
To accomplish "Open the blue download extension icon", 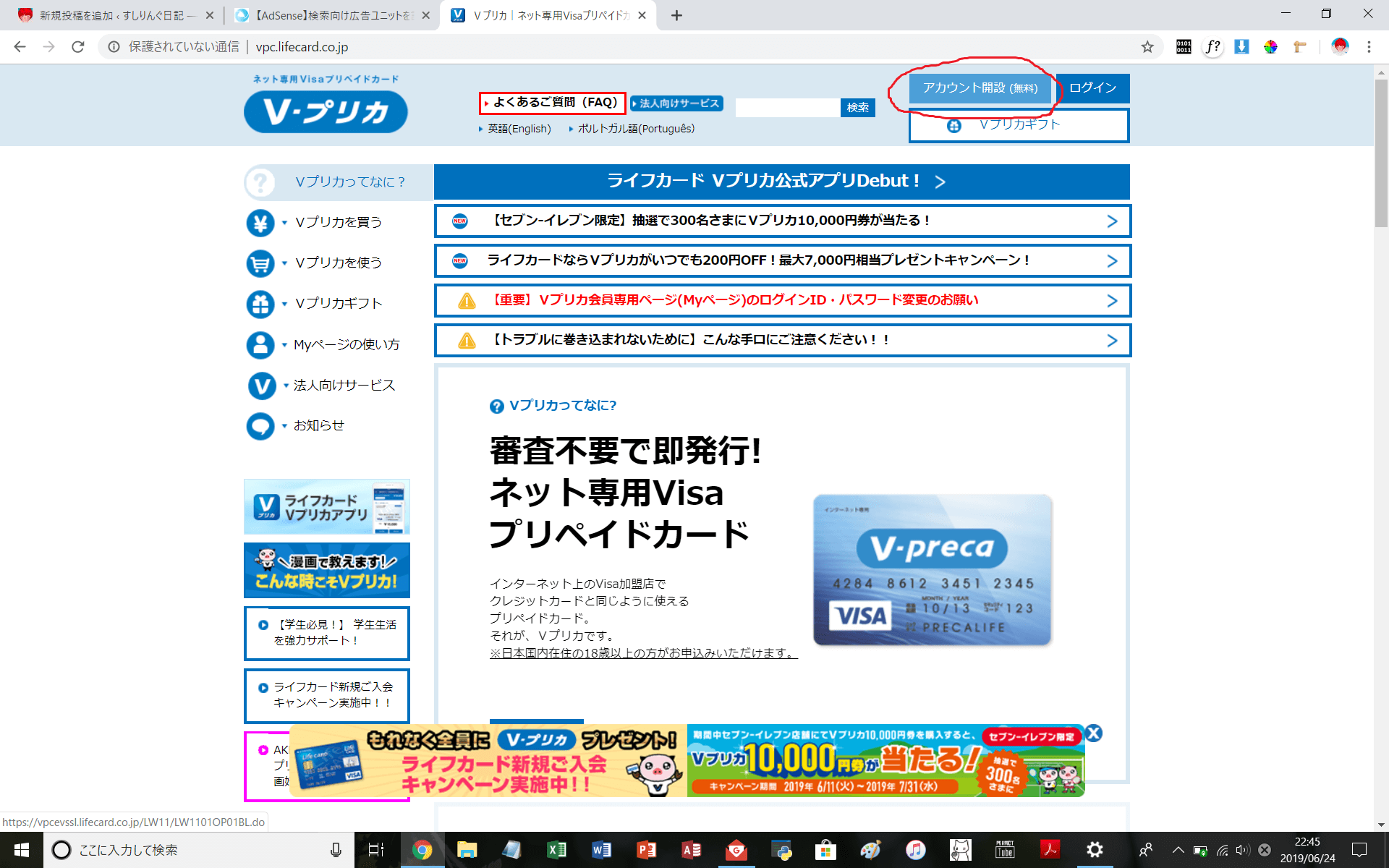I will (x=1241, y=47).
